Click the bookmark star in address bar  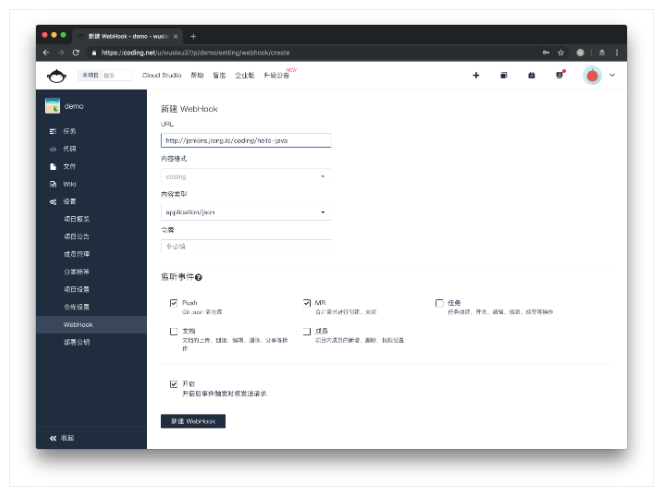561,53
